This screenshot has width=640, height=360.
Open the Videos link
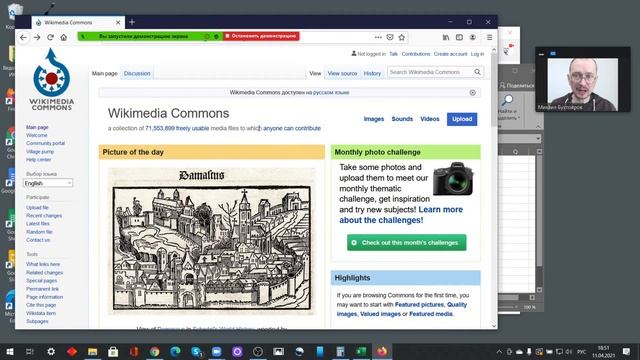point(430,119)
